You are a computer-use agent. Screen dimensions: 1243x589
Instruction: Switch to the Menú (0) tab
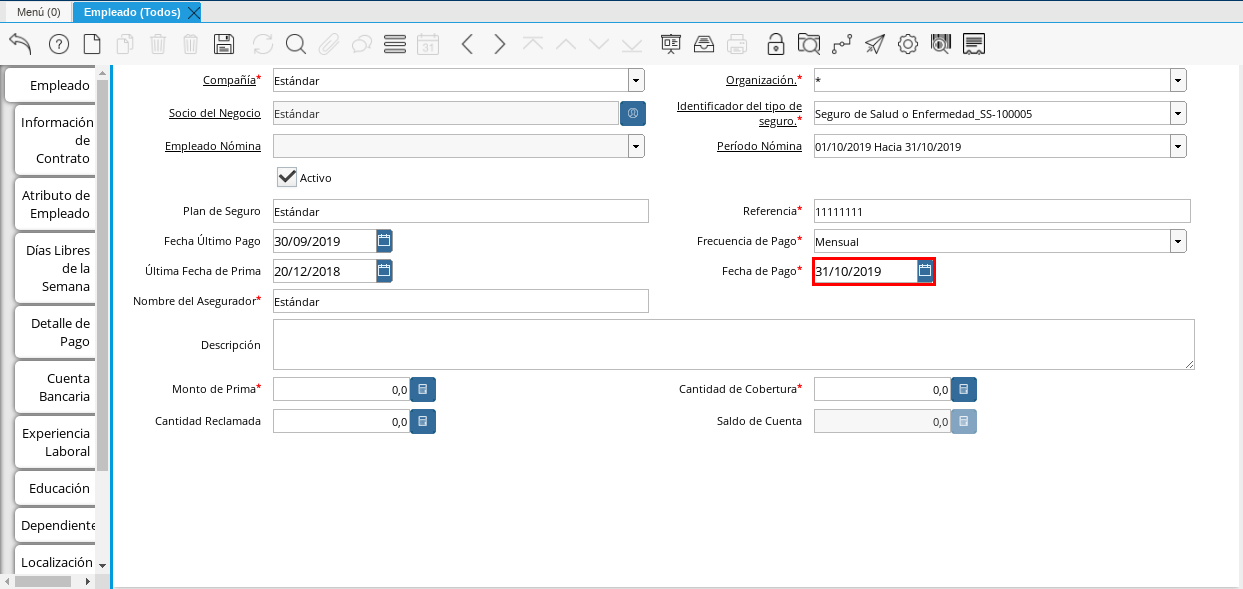pos(39,12)
